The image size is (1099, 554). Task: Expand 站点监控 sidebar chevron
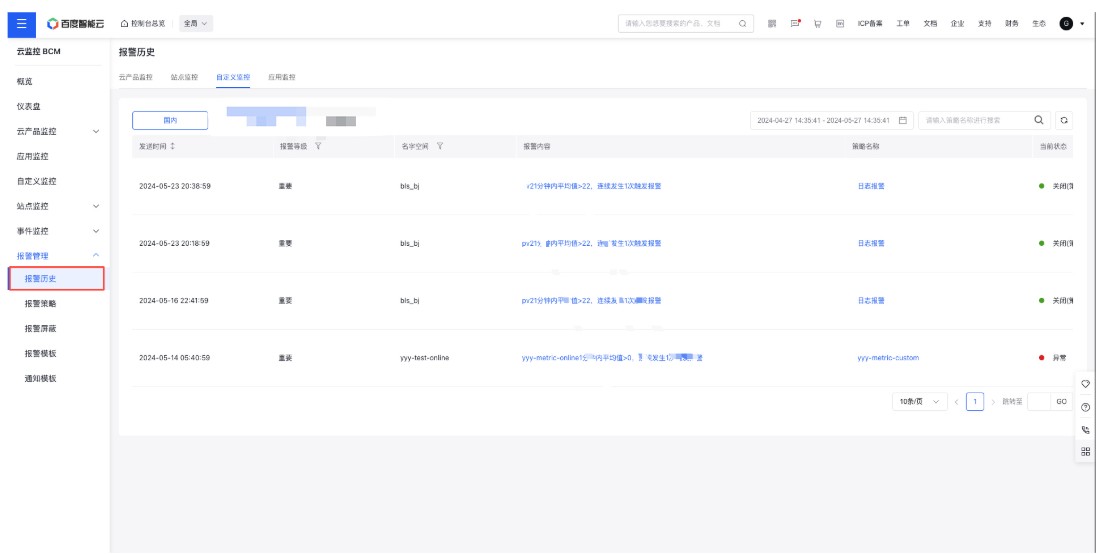tap(96, 206)
